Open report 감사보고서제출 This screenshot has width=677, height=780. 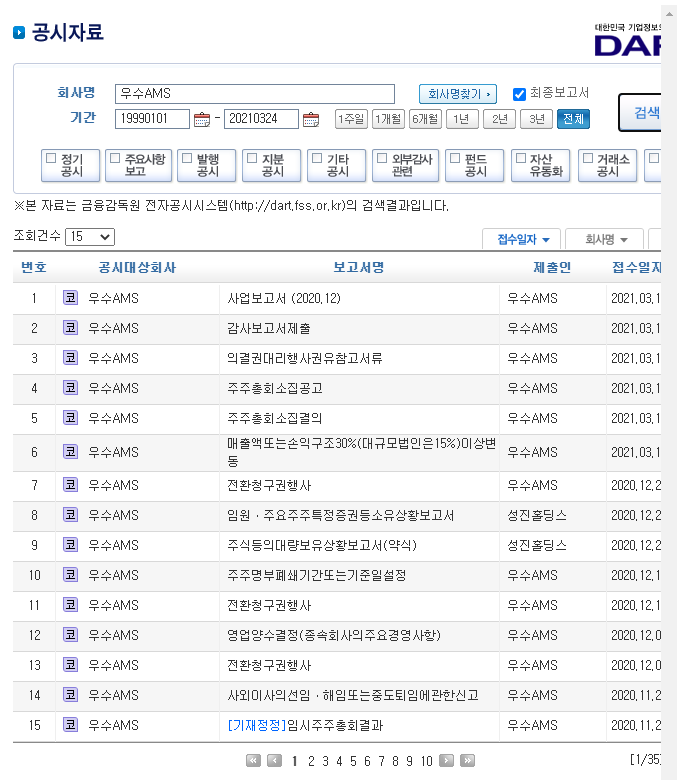[269, 328]
